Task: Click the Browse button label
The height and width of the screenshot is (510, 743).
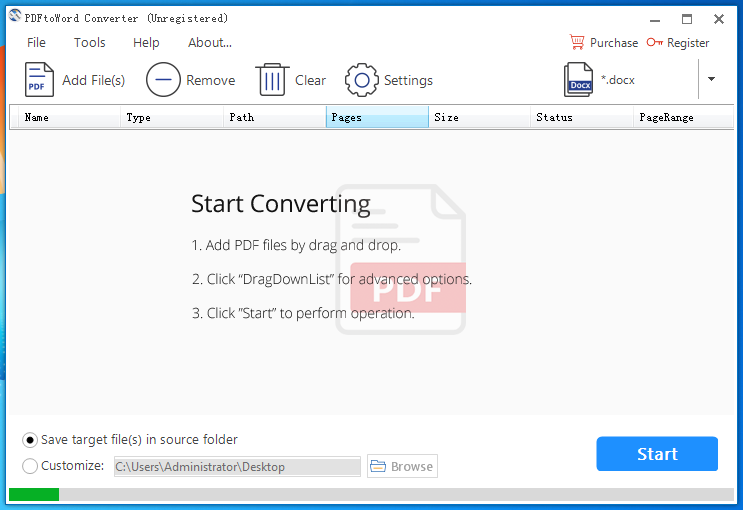Action: pos(411,466)
